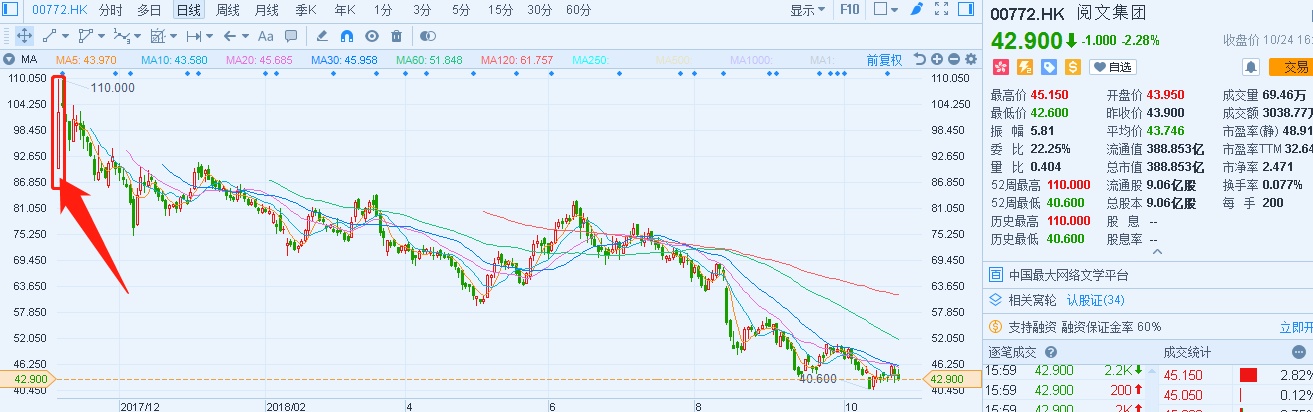1313x412 pixels.
Task: Click the trash delete drawings icon
Action: (396, 36)
